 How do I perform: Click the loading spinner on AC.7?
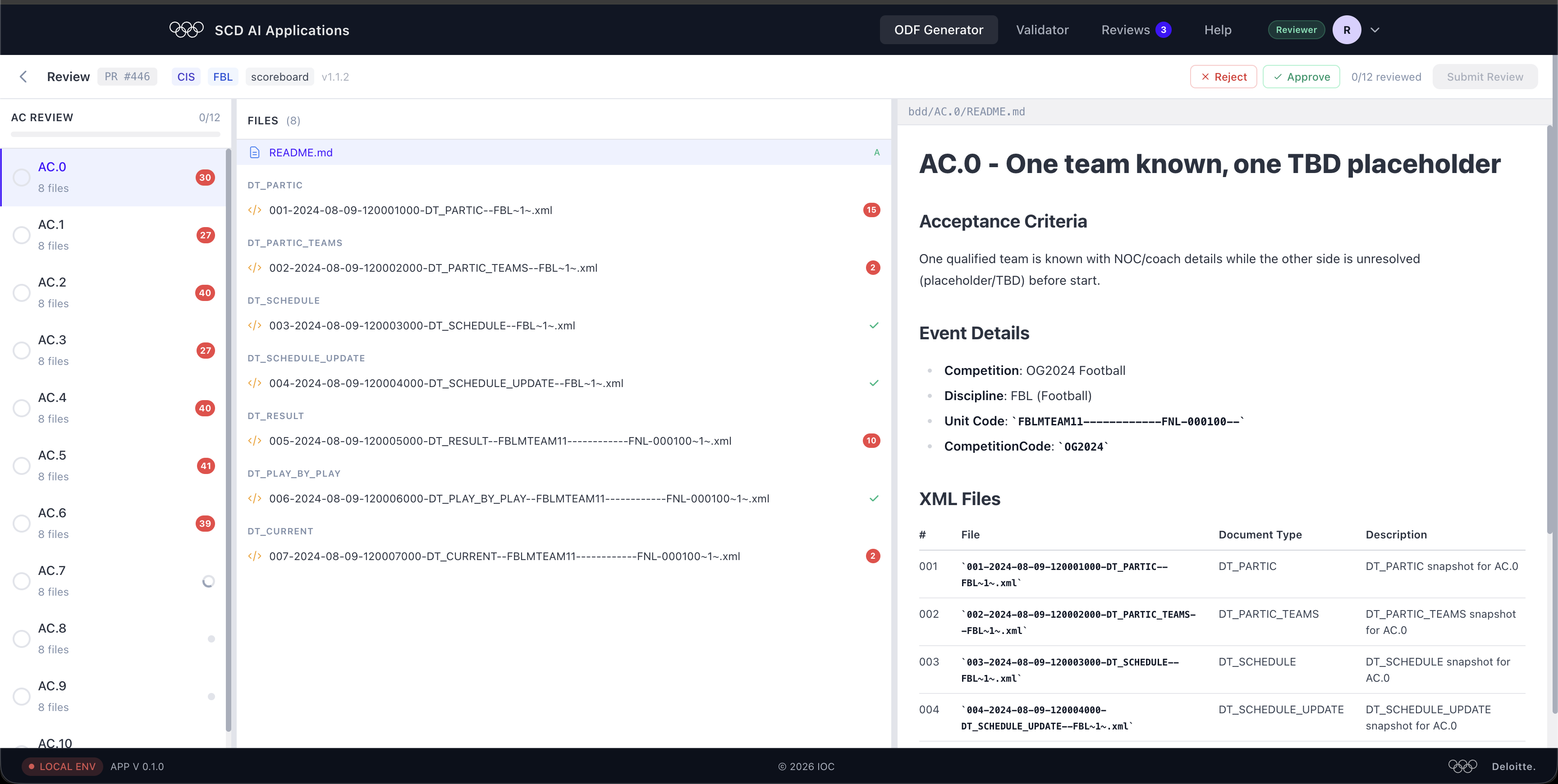pos(208,581)
